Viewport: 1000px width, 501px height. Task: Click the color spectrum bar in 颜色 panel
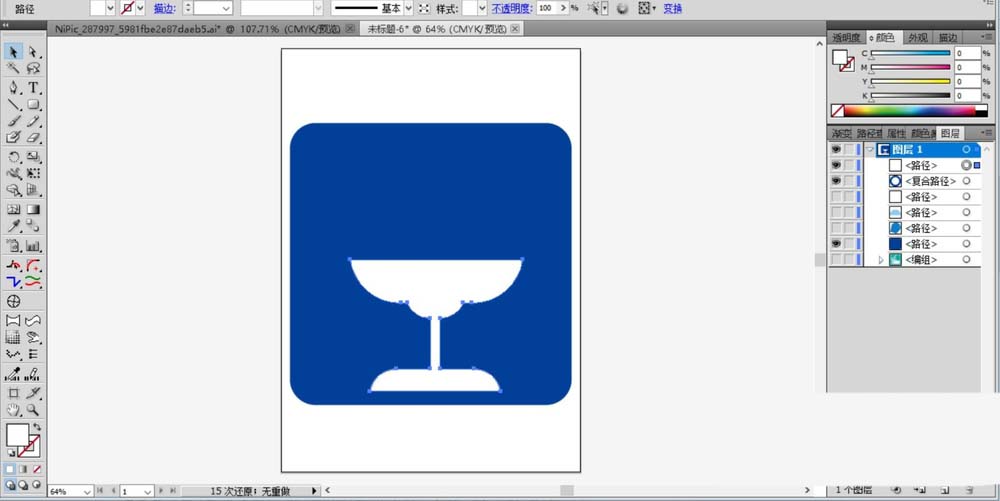point(909,111)
